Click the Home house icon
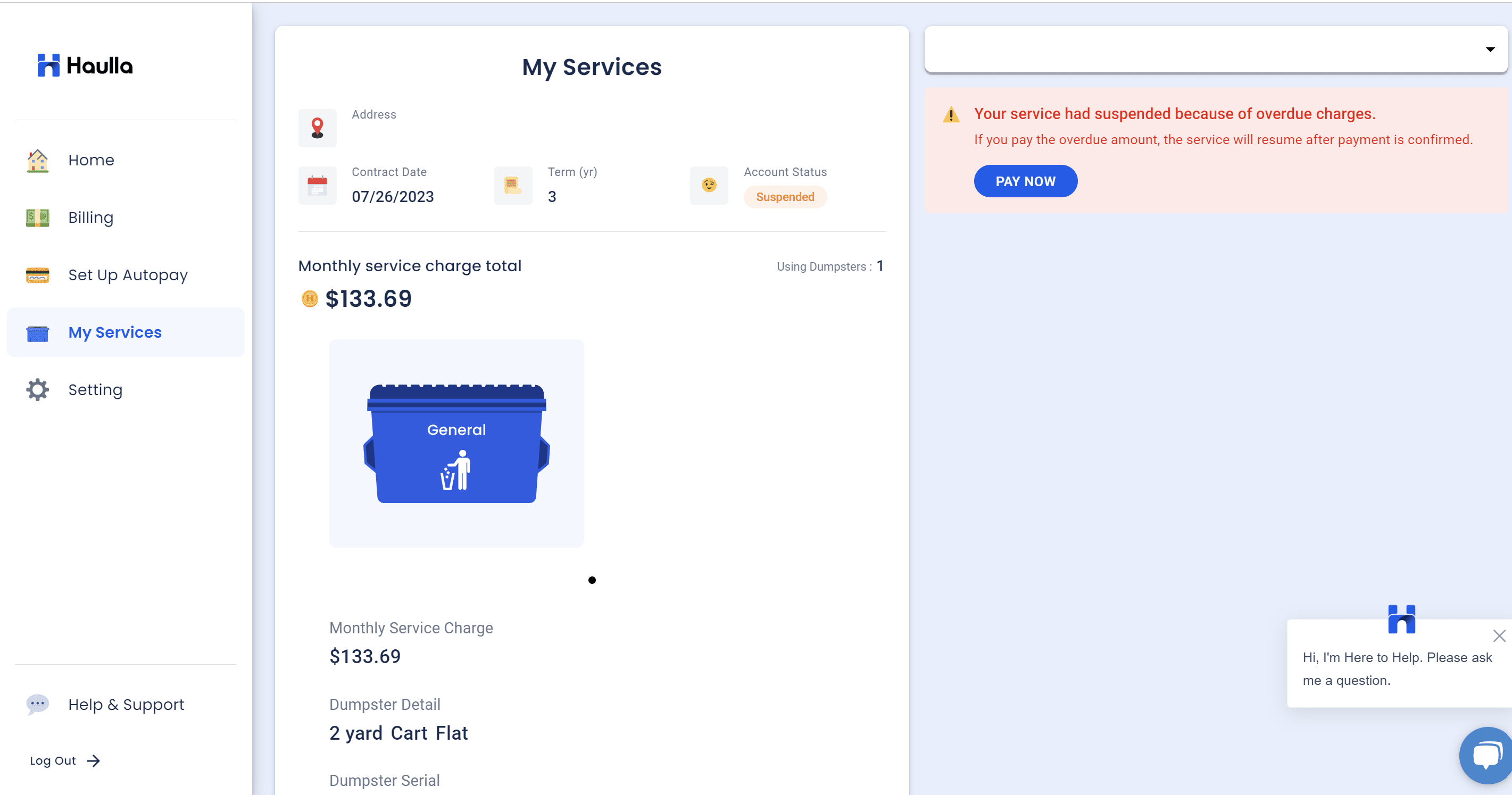The image size is (1512, 795). (x=38, y=160)
